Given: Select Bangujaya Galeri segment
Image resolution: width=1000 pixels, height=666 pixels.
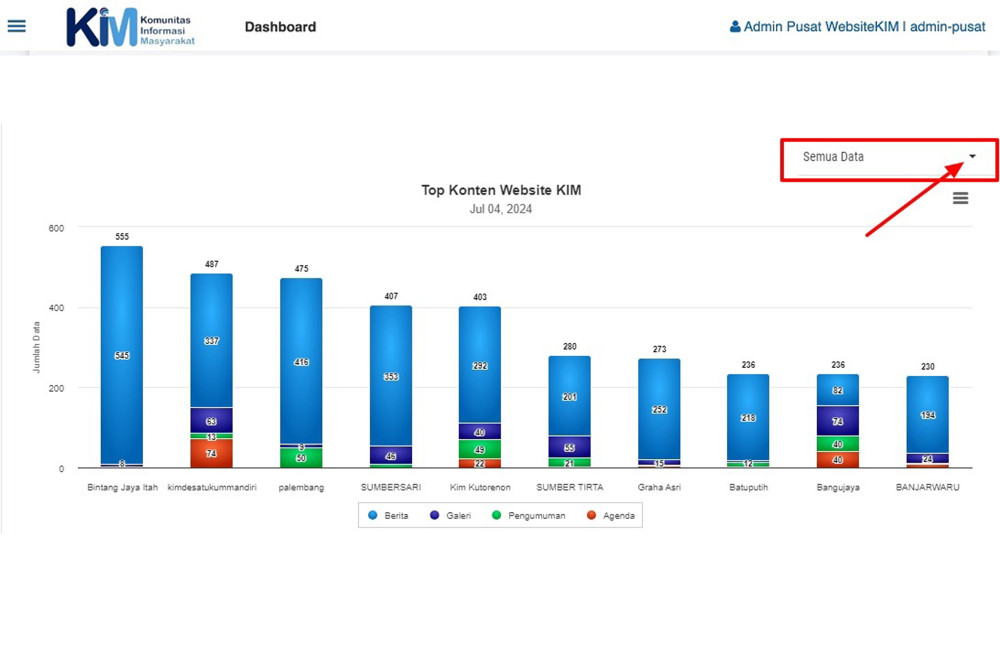Looking at the screenshot, I should coord(837,421).
